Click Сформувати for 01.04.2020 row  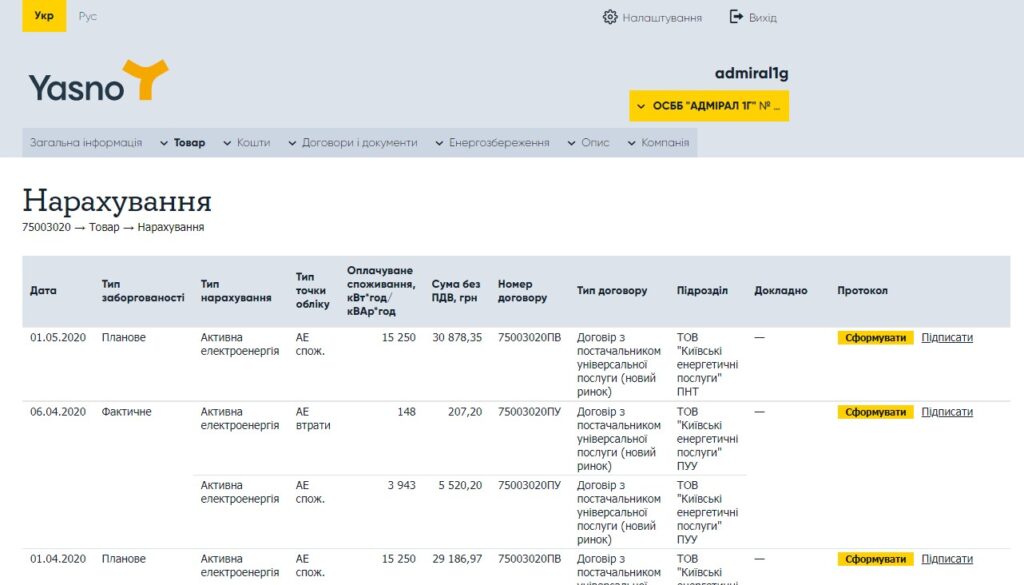pos(875,559)
